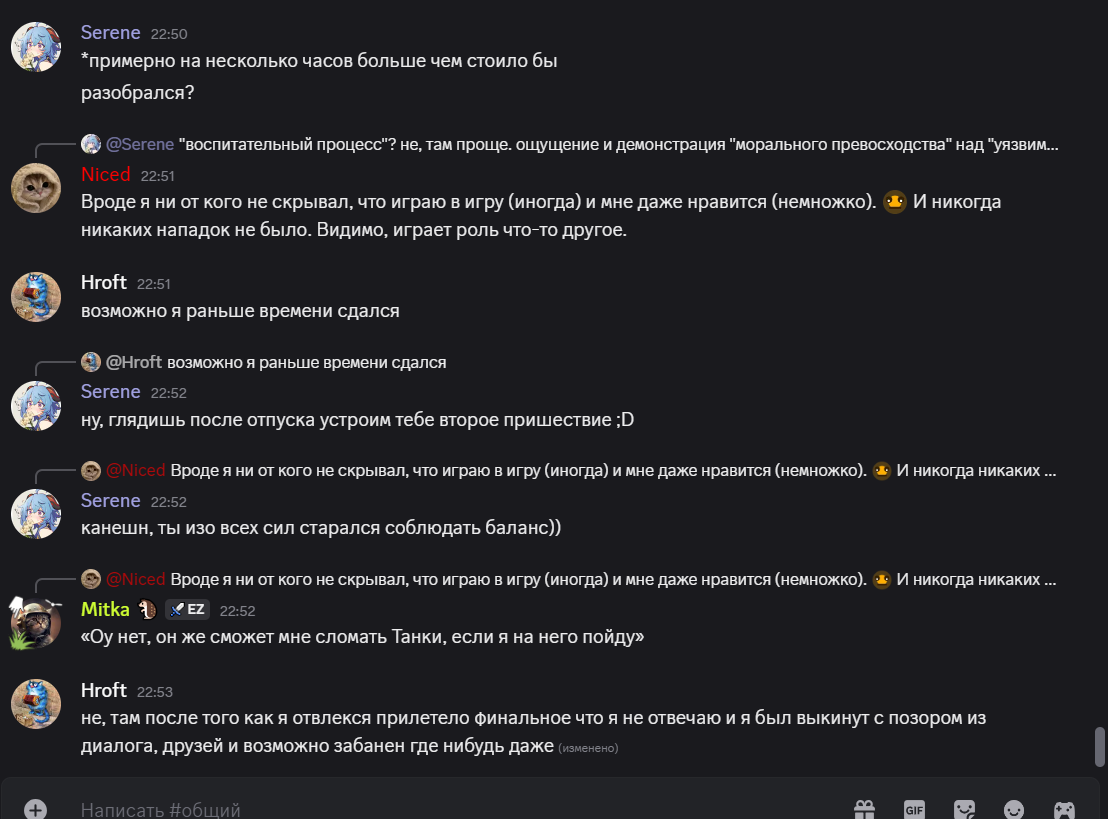Click Niced's cat avatar at 22:51
This screenshot has width=1108, height=819.
tap(36, 188)
